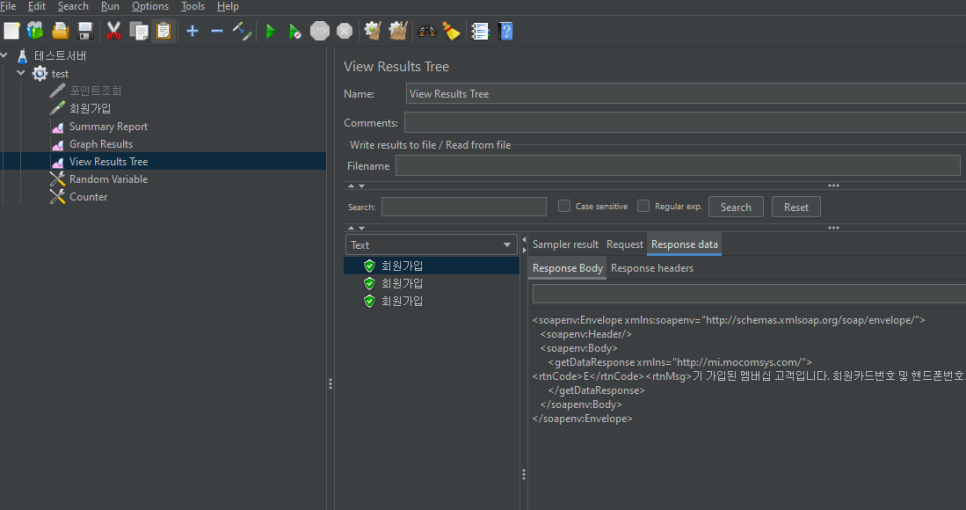
Task: Start the test with green play icon
Action: pyautogui.click(x=270, y=31)
